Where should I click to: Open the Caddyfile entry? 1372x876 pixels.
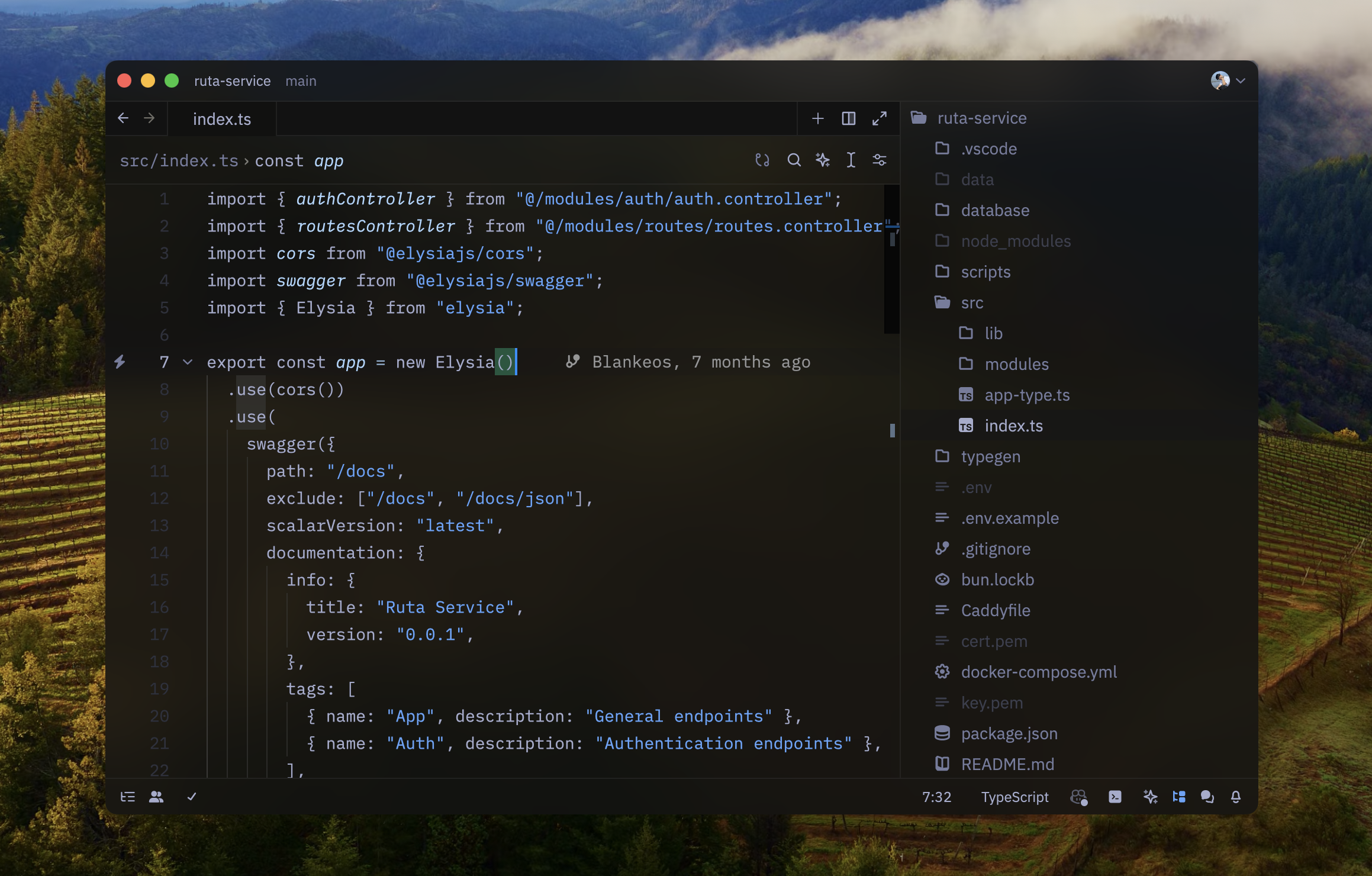(x=1078, y=610)
